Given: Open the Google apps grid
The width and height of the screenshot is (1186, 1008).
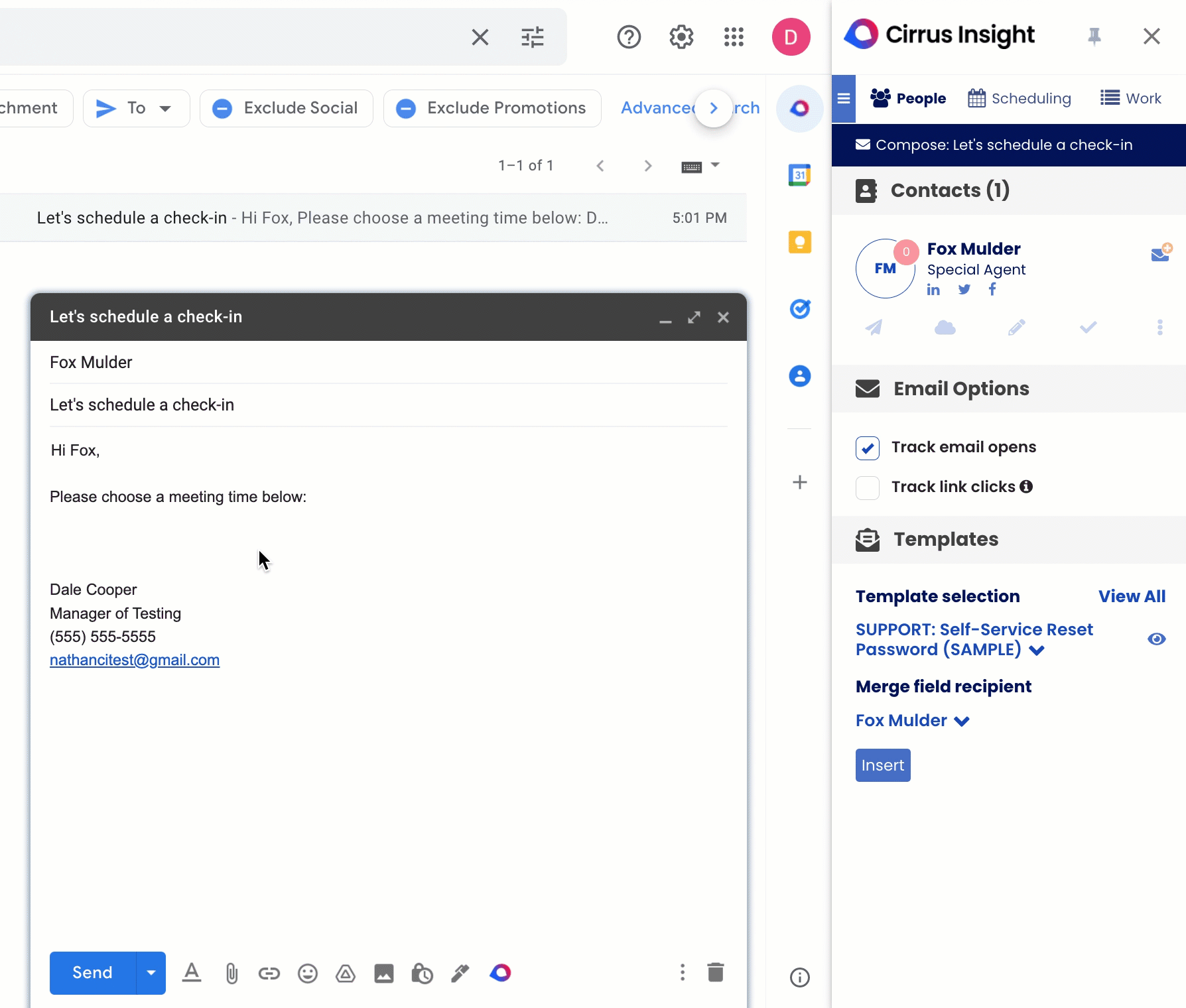Looking at the screenshot, I should pyautogui.click(x=734, y=37).
